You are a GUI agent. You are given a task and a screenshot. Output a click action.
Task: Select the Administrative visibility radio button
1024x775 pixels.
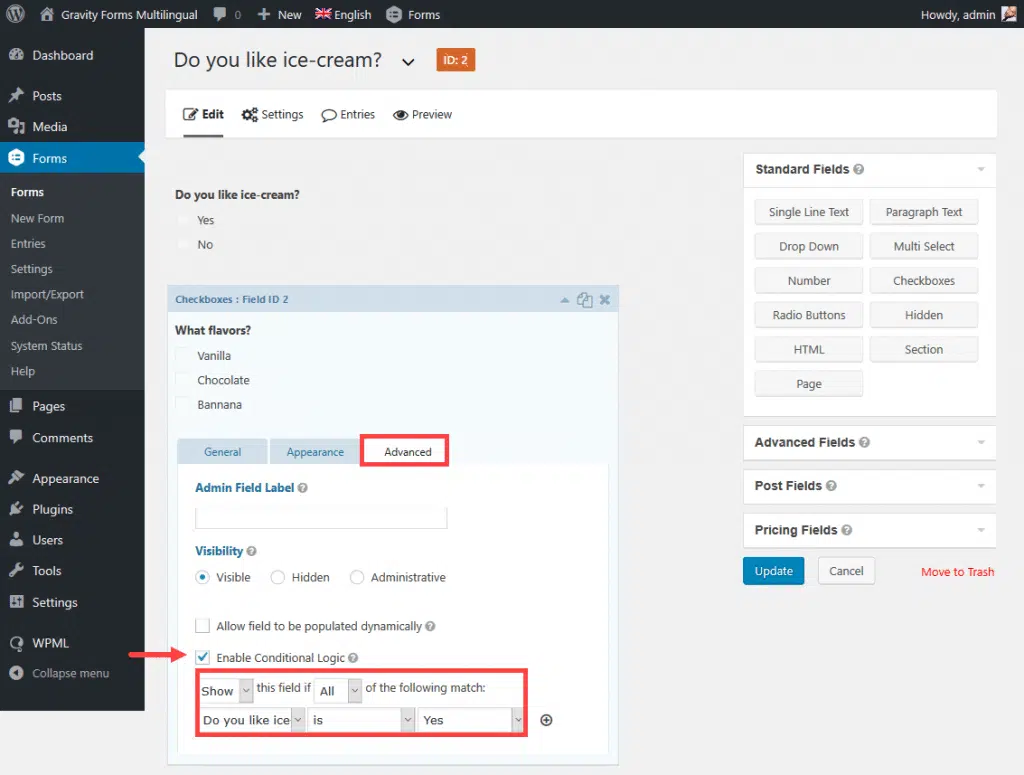point(357,577)
